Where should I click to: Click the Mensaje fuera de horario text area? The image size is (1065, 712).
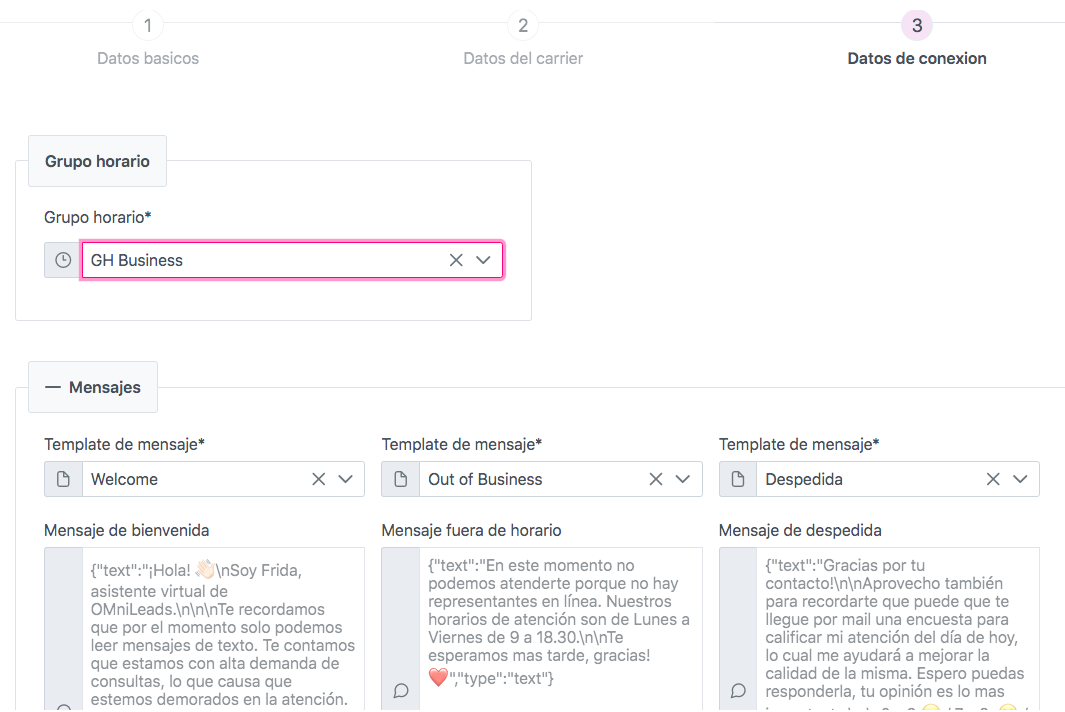(x=560, y=630)
